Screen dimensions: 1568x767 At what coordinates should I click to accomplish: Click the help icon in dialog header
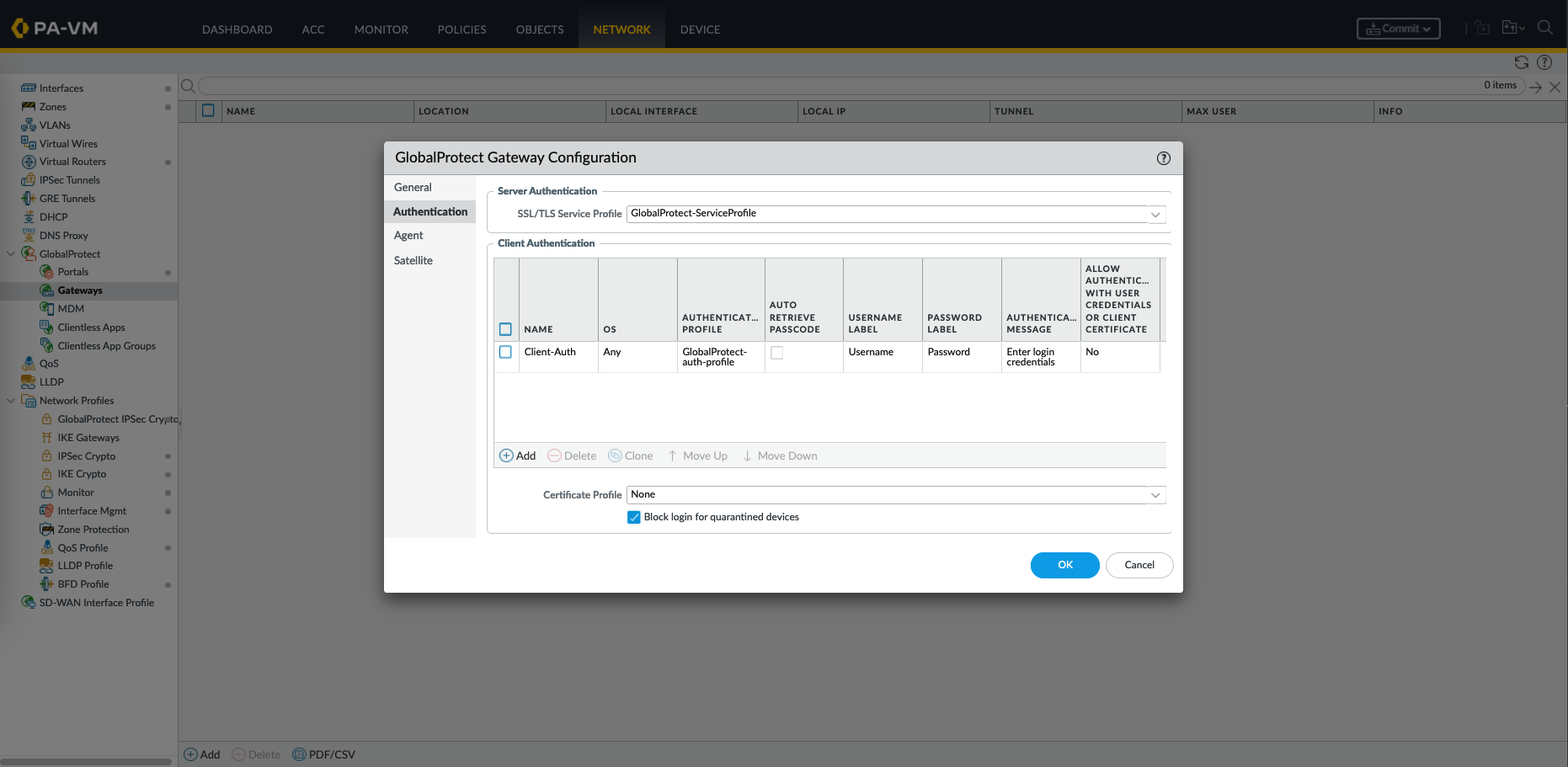click(1163, 158)
